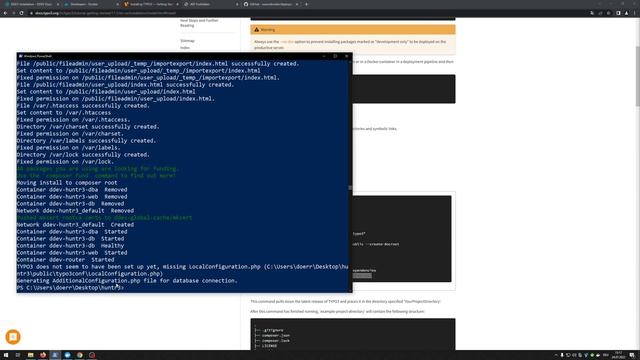This screenshot has height=360, width=640.
Task: Open Task View on the taskbar
Action: pos(18,355)
